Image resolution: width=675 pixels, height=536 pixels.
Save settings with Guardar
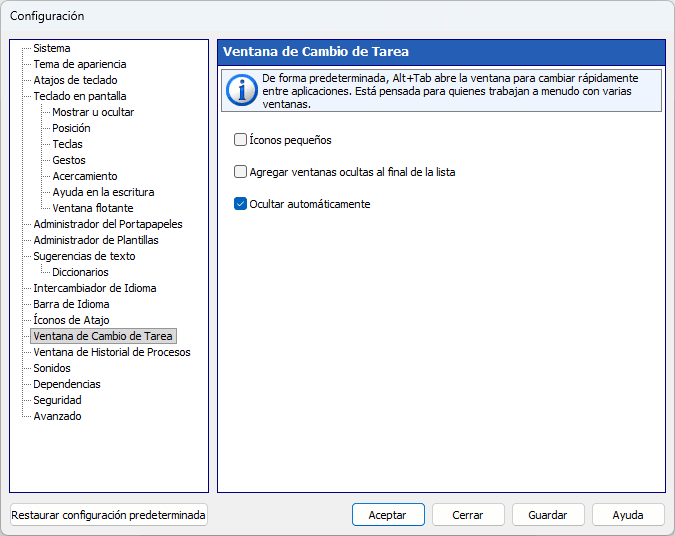548,515
